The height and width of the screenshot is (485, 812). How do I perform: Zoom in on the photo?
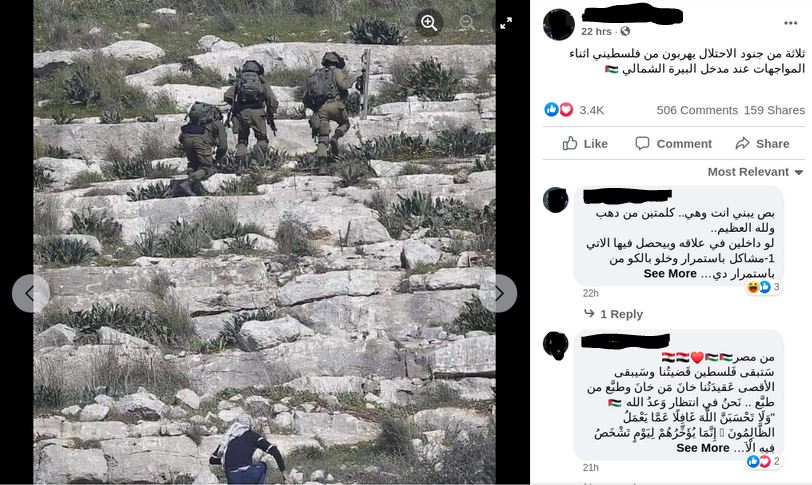(x=429, y=23)
